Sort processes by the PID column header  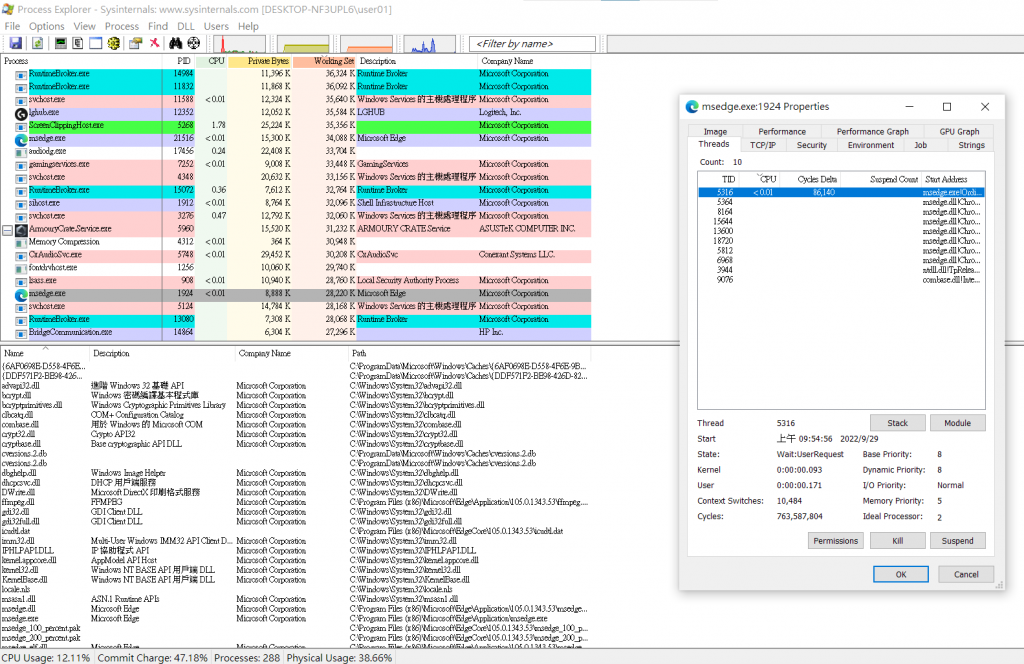pyautogui.click(x=179, y=61)
